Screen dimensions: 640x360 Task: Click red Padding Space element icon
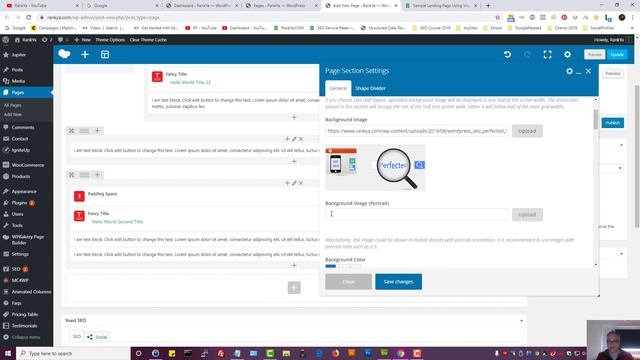click(x=79, y=196)
